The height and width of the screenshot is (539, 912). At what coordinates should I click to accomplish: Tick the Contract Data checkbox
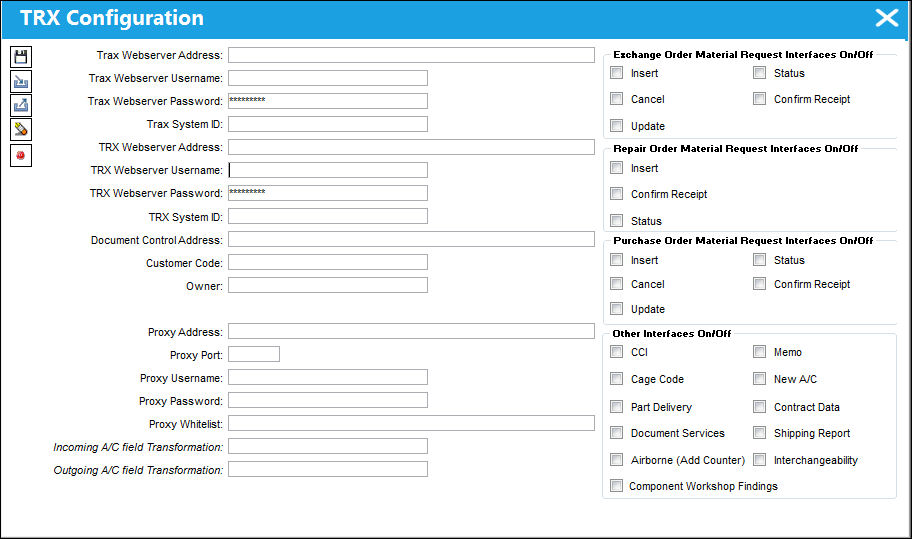(x=760, y=407)
